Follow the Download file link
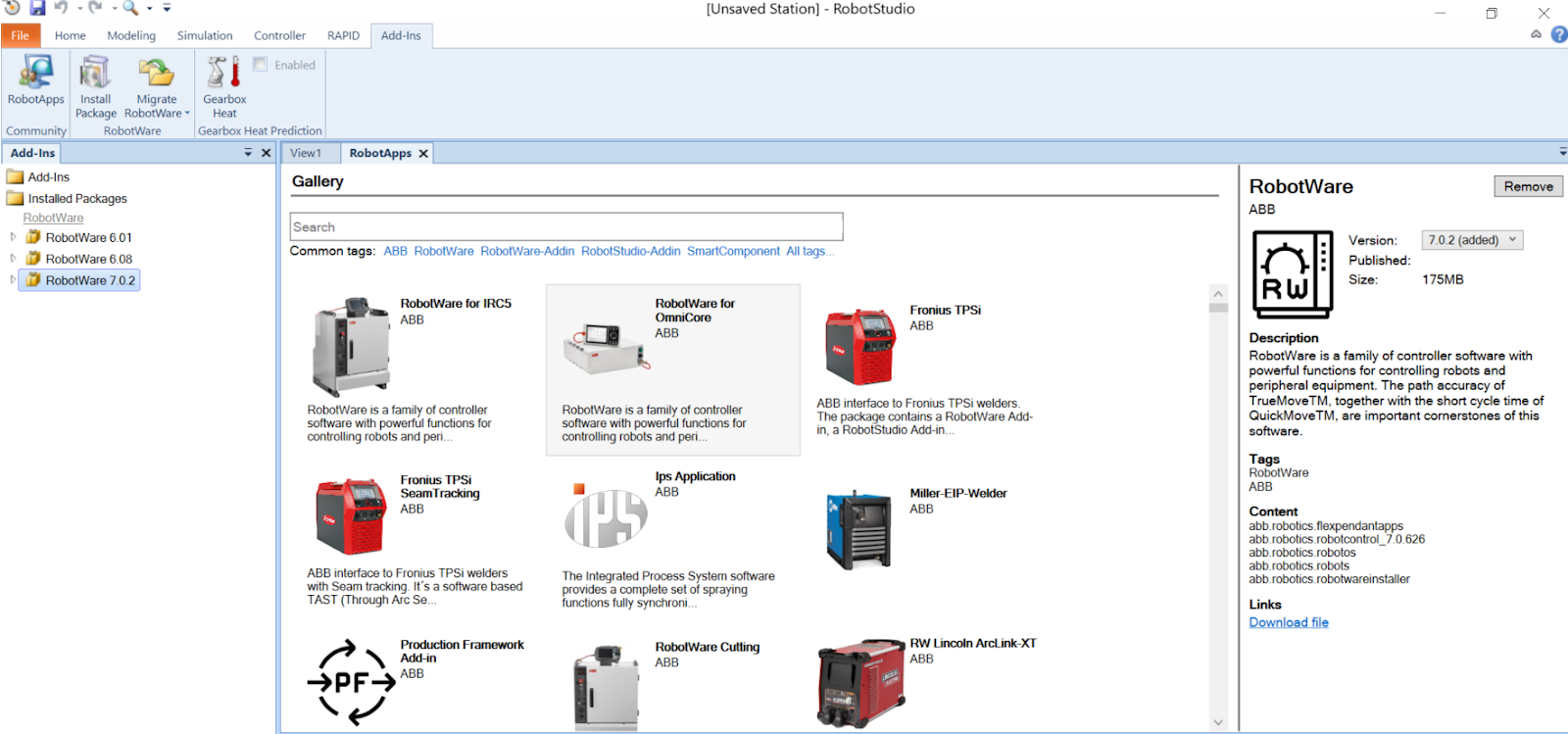 tap(1289, 622)
